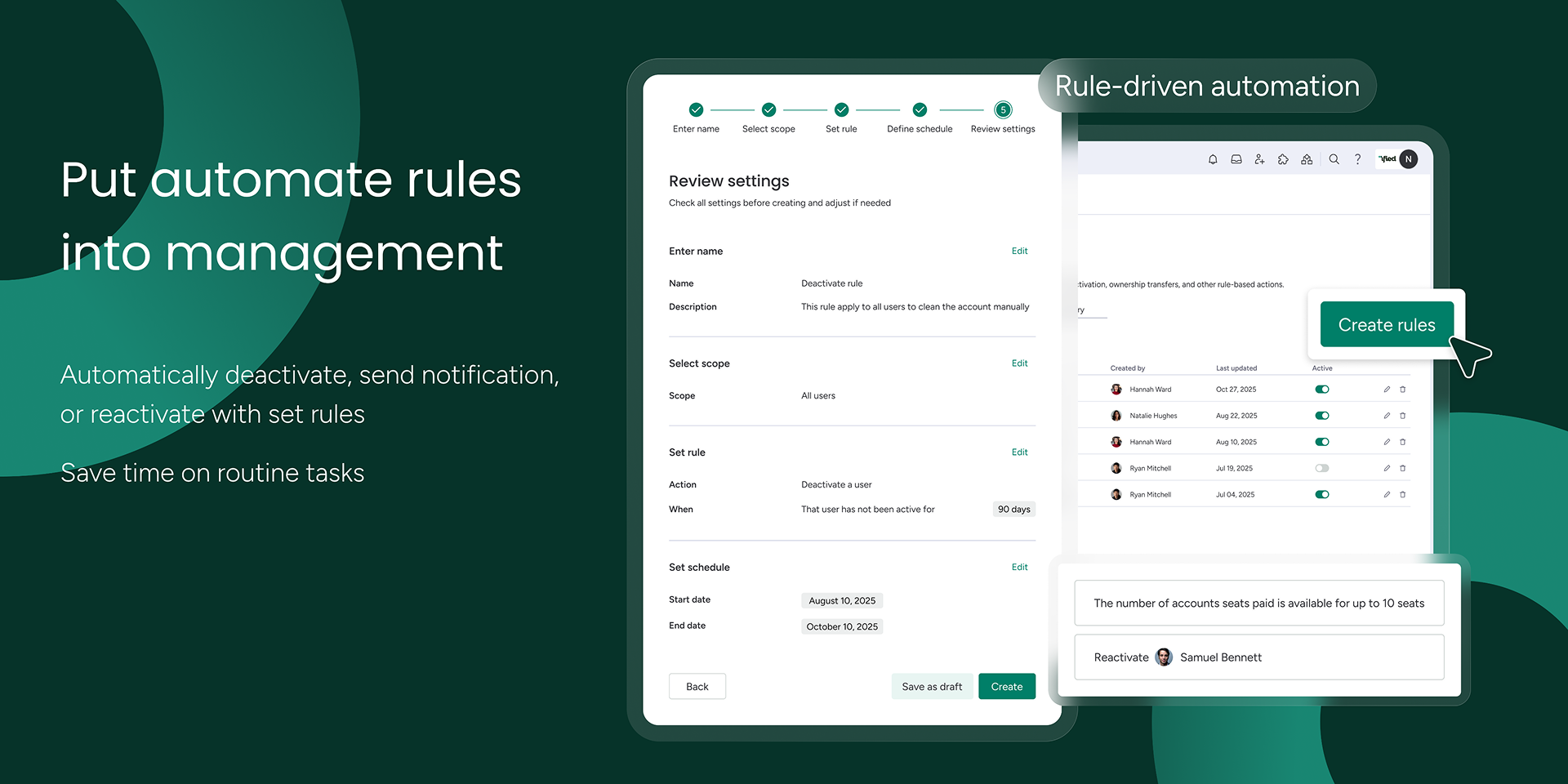Disable the Oct 27, 2025 rule toggle

1322,390
